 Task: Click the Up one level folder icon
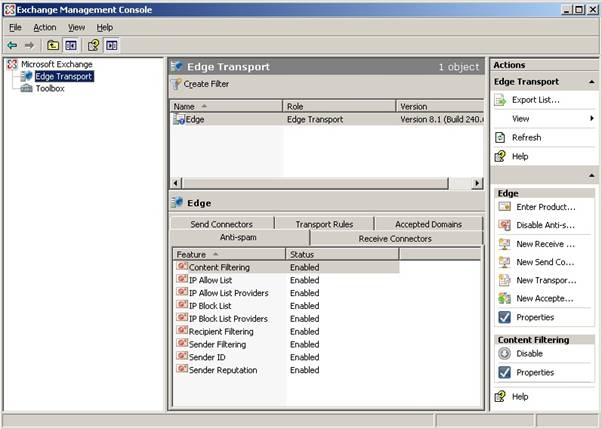(x=53, y=46)
